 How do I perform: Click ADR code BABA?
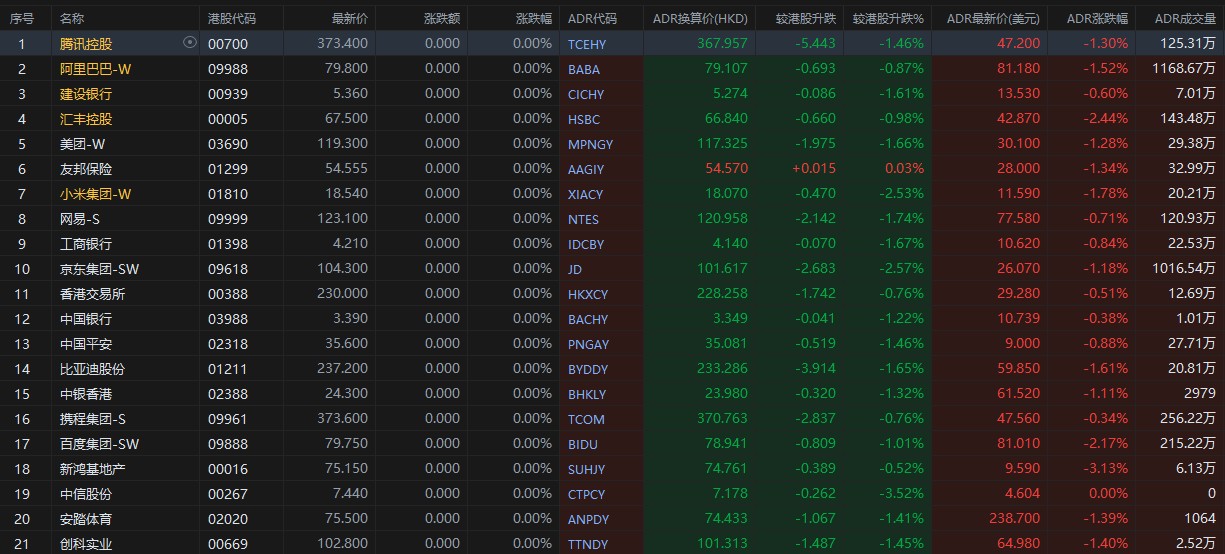[583, 70]
